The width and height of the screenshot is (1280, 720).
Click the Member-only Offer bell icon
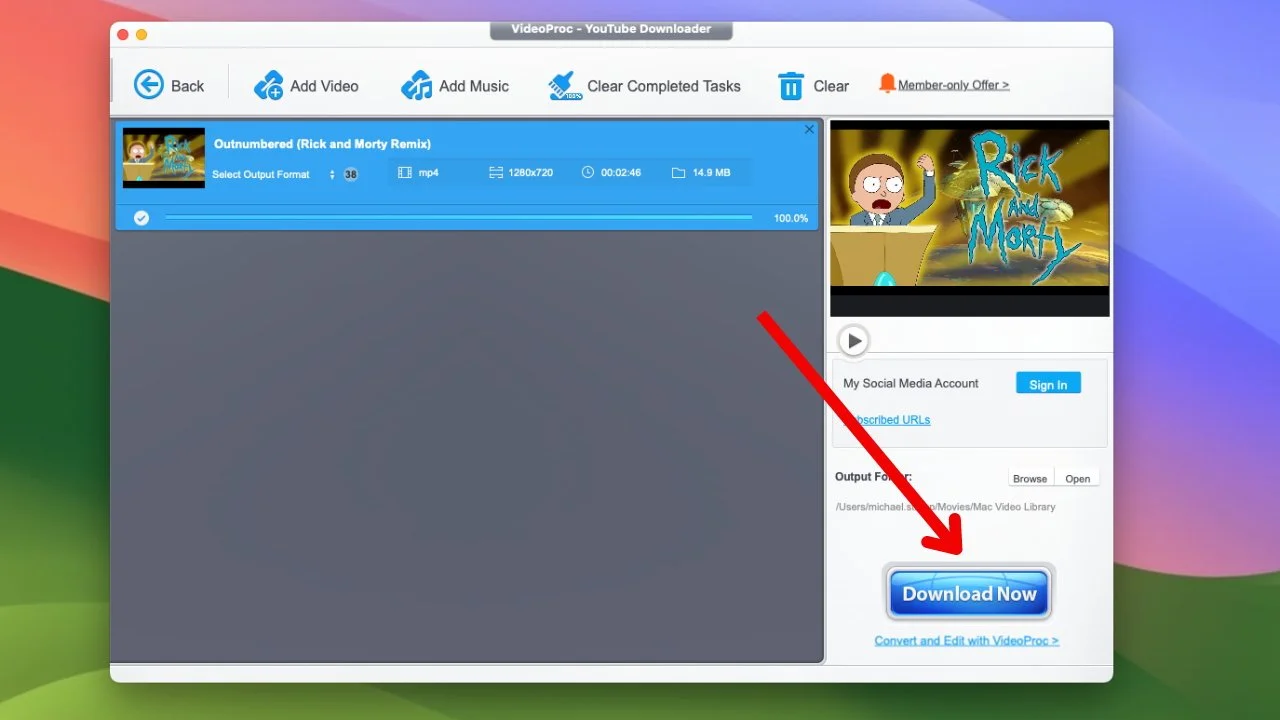pos(886,84)
